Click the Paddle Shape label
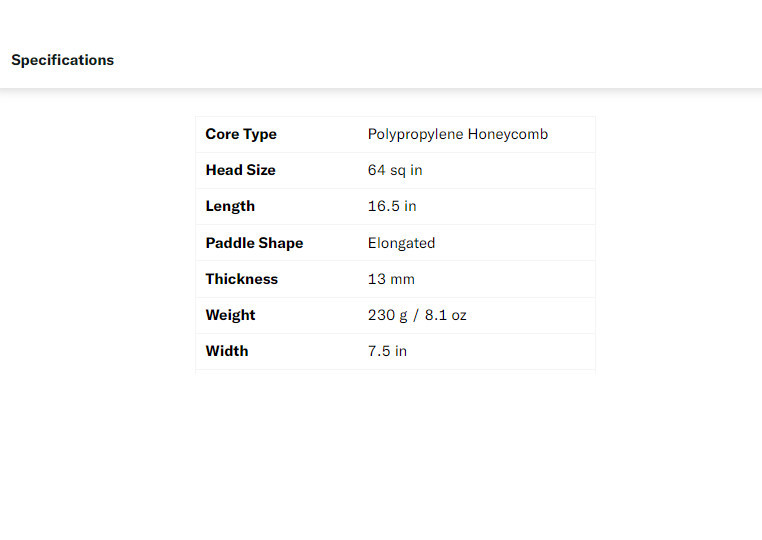 254,243
